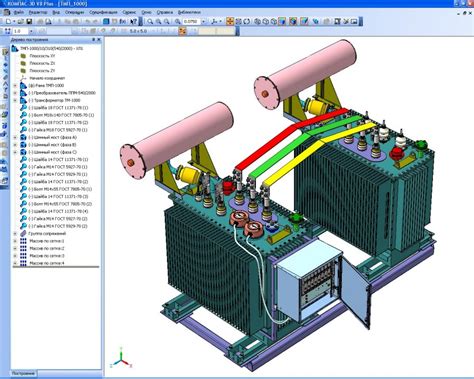The width and height of the screenshot is (474, 379).
Task: Expand the Рама ТМП-1000 tree node
Action: pos(15,86)
